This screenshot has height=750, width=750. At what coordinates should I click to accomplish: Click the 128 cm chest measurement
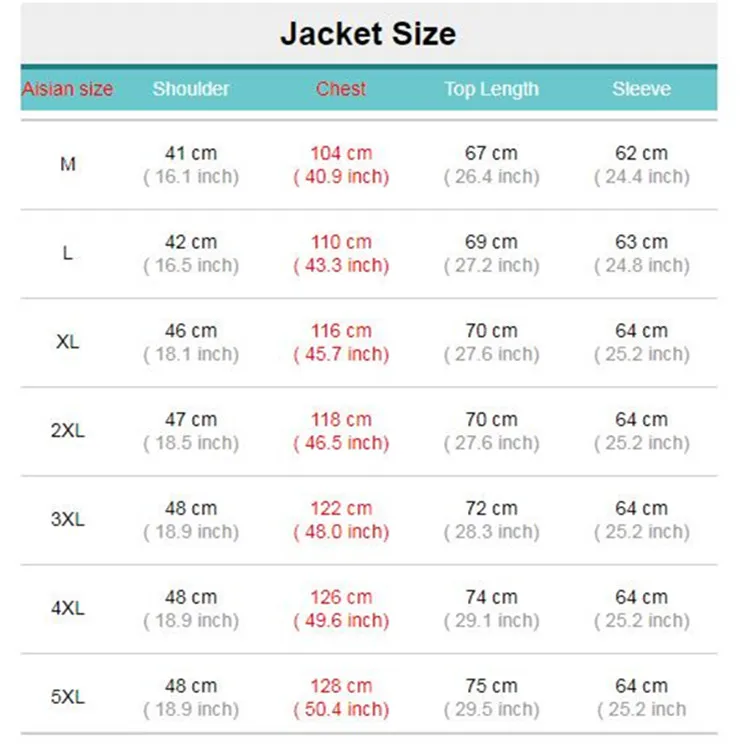click(341, 686)
